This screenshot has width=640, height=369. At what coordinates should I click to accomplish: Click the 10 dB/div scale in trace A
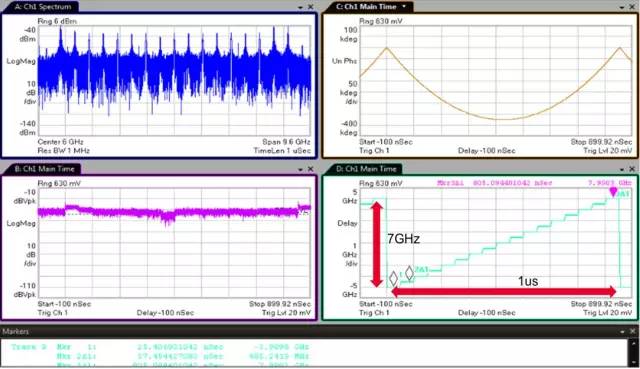coord(29,92)
